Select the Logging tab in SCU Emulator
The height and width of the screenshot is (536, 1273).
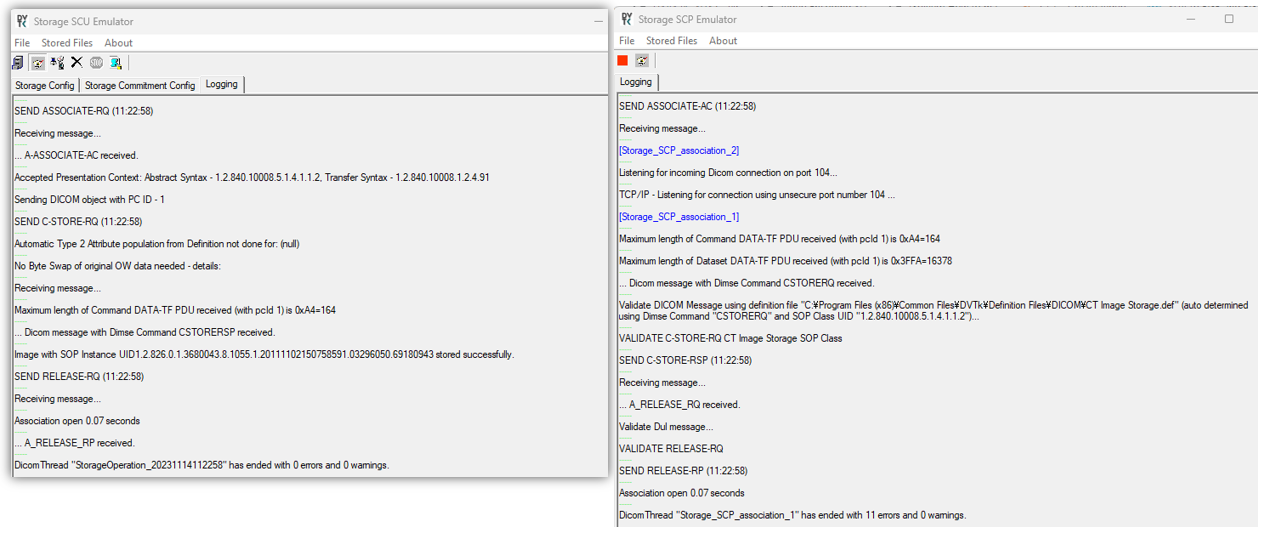[222, 85]
